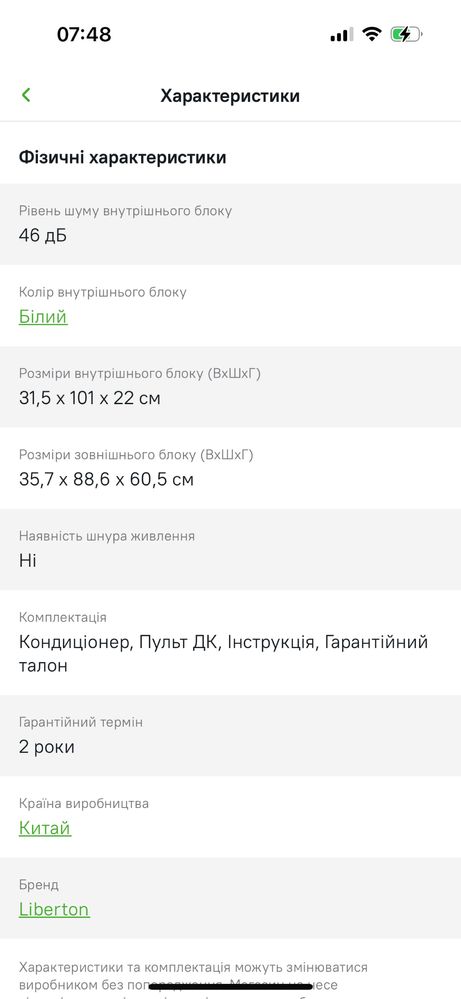Tap the Характеристики page title

pyautogui.click(x=230, y=96)
